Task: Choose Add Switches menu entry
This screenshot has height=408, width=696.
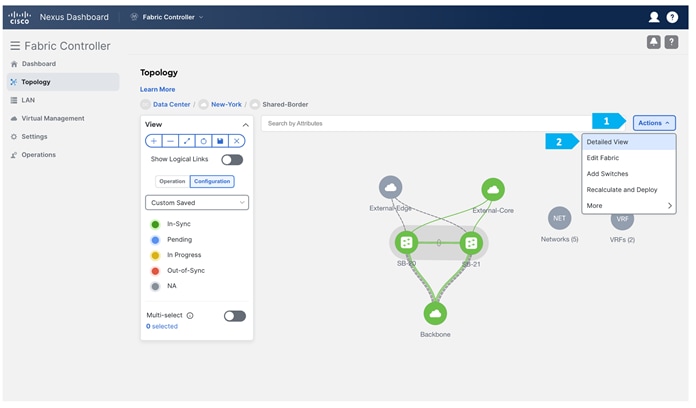Action: pos(629,174)
